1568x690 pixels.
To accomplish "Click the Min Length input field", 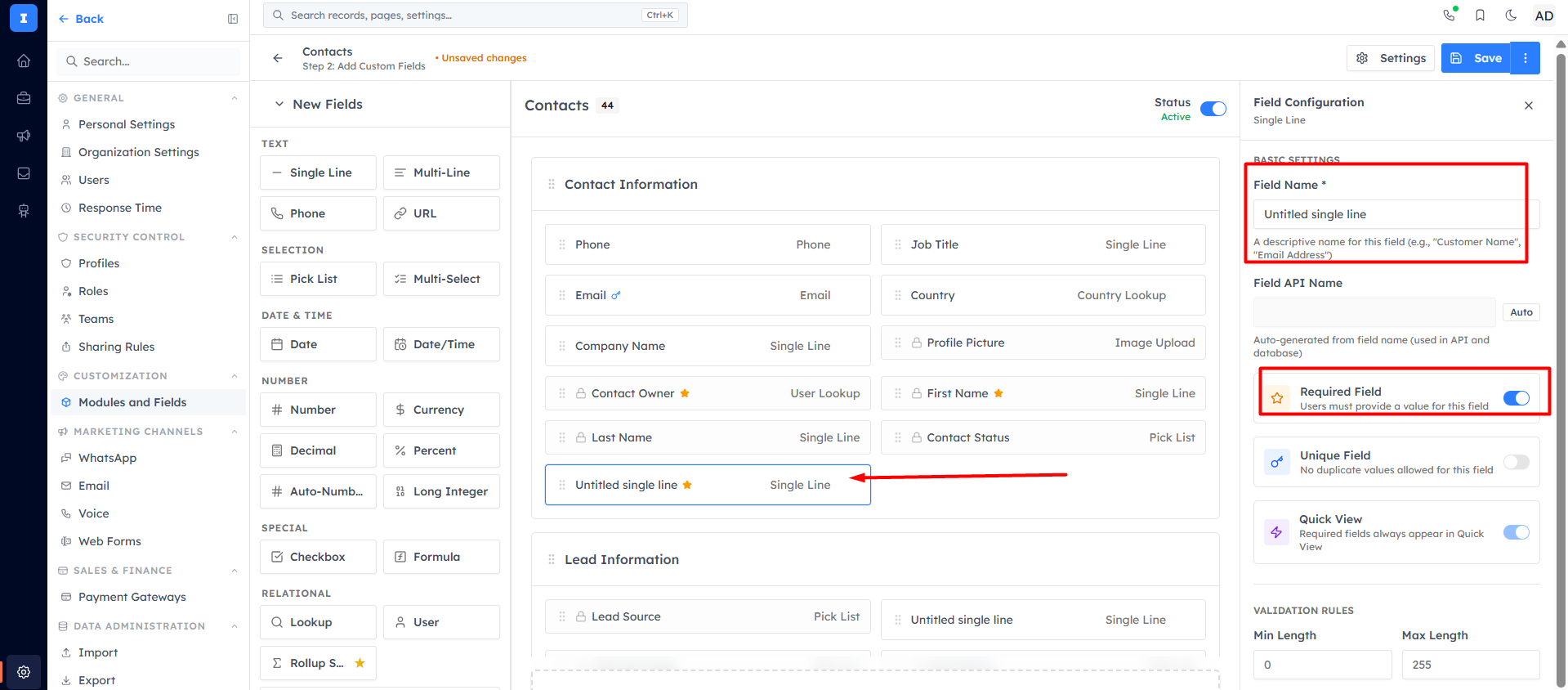I will tap(1322, 665).
